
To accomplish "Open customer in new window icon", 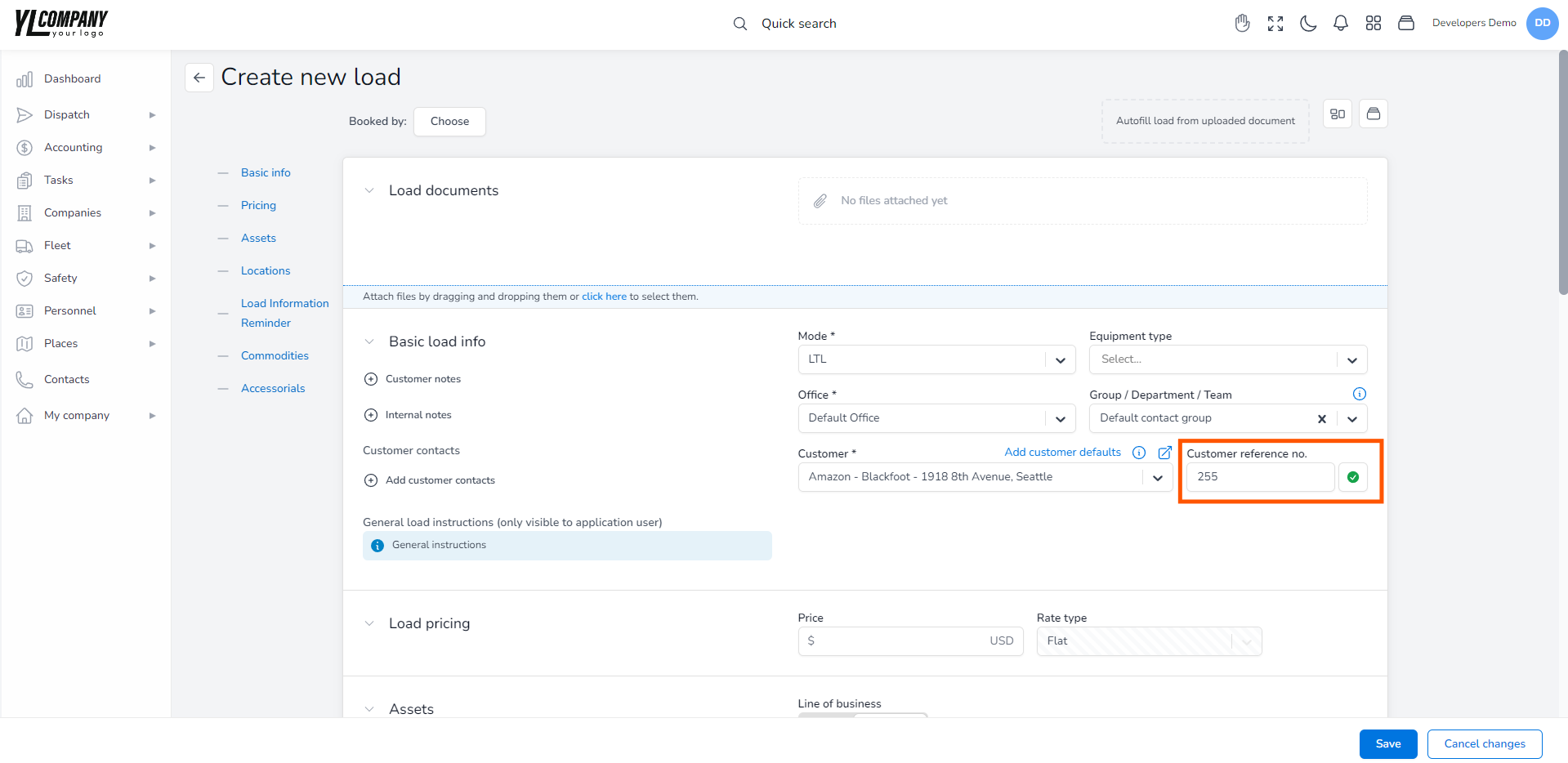I will [x=1165, y=453].
